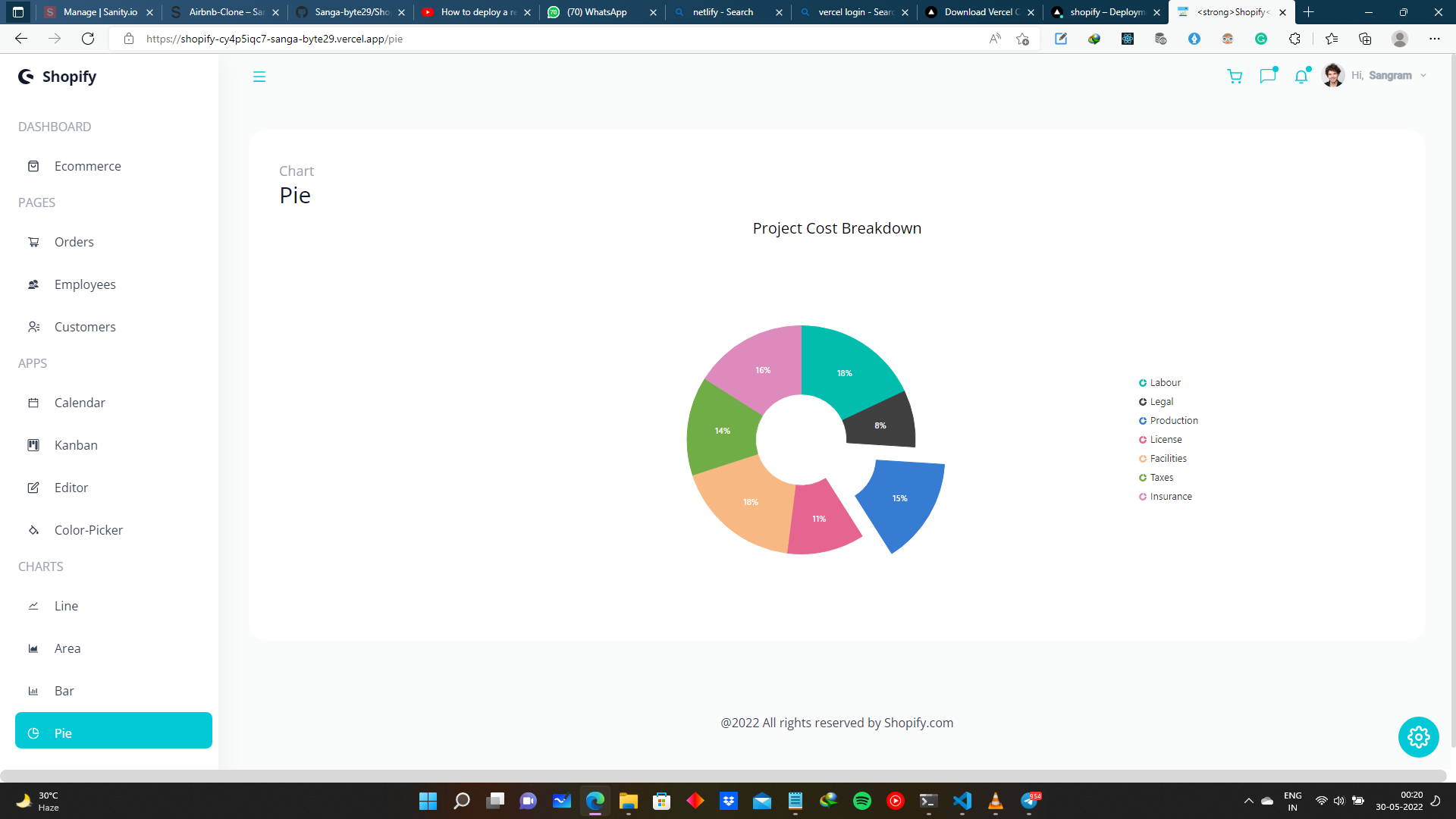Viewport: 1456px width, 819px height.
Task: Open the shopping cart icon
Action: 1235,76
